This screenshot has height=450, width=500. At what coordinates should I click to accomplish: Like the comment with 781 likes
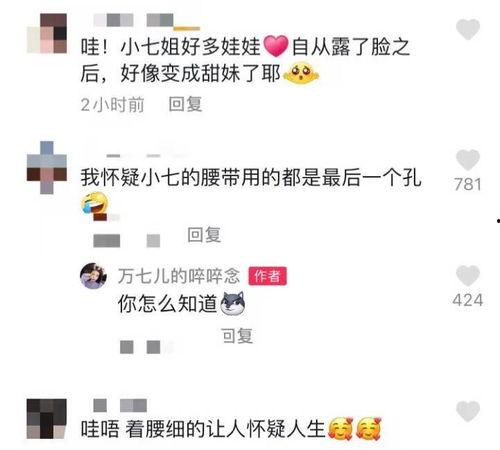coord(468,160)
